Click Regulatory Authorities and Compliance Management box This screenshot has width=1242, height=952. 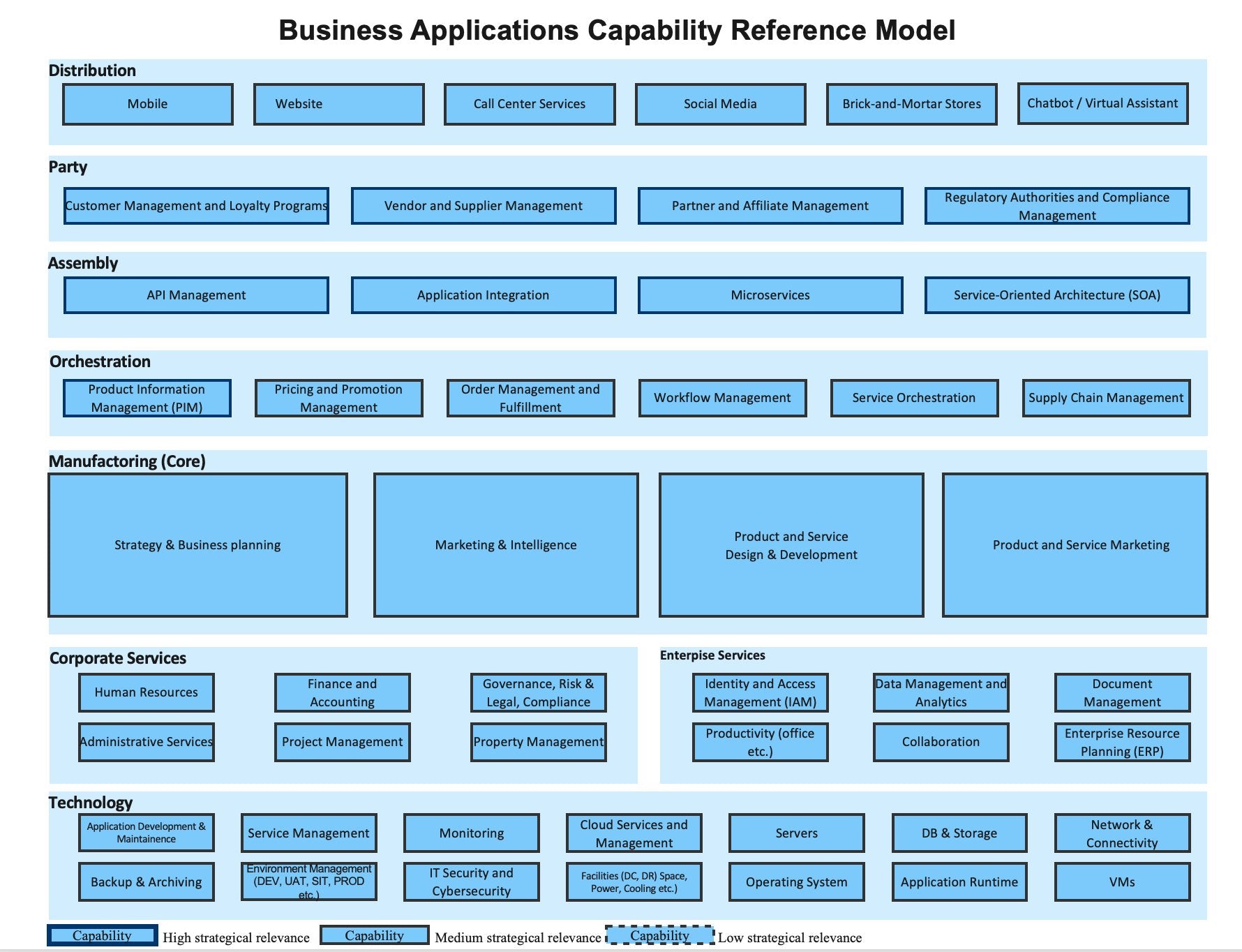(1056, 206)
